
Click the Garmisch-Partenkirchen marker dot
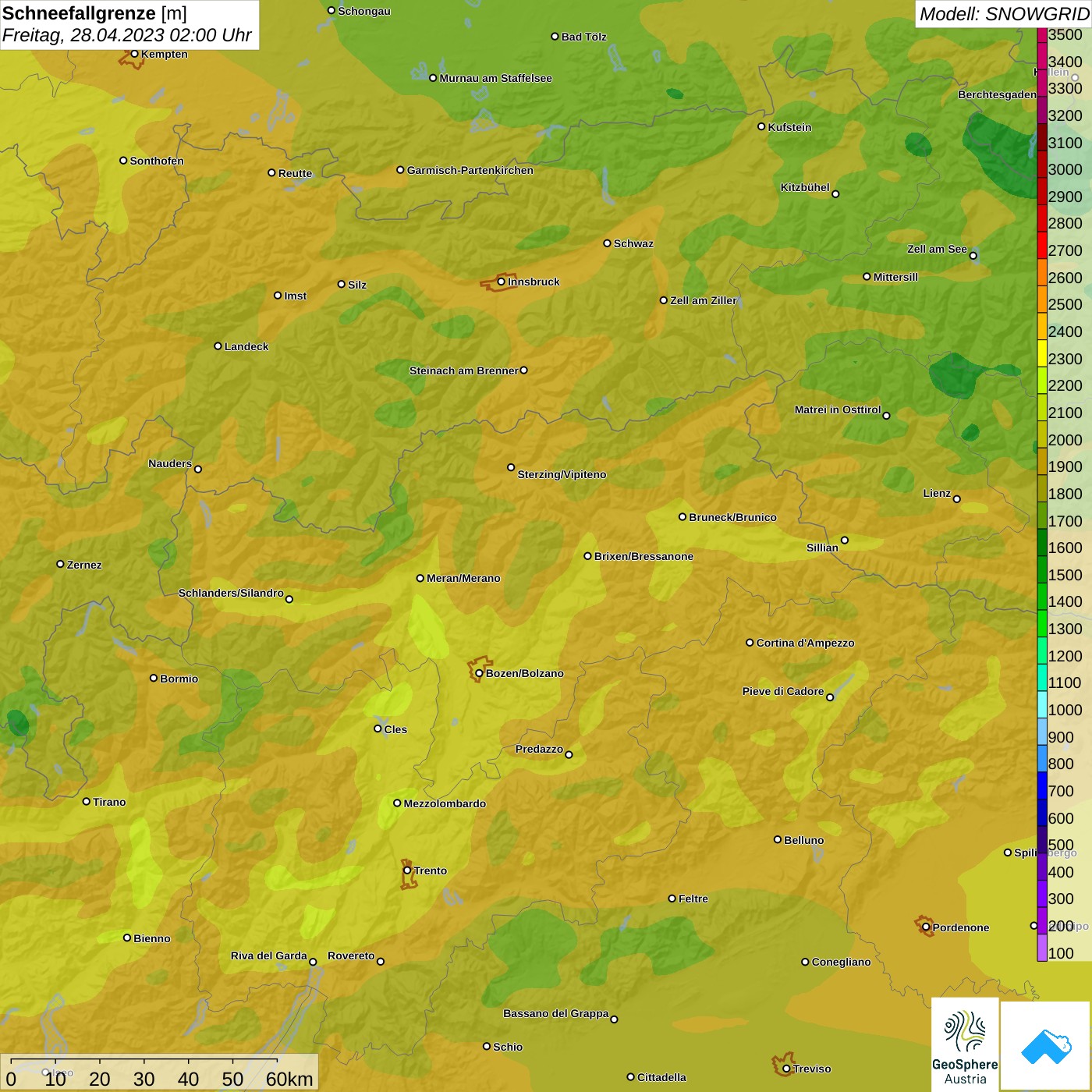(400, 169)
